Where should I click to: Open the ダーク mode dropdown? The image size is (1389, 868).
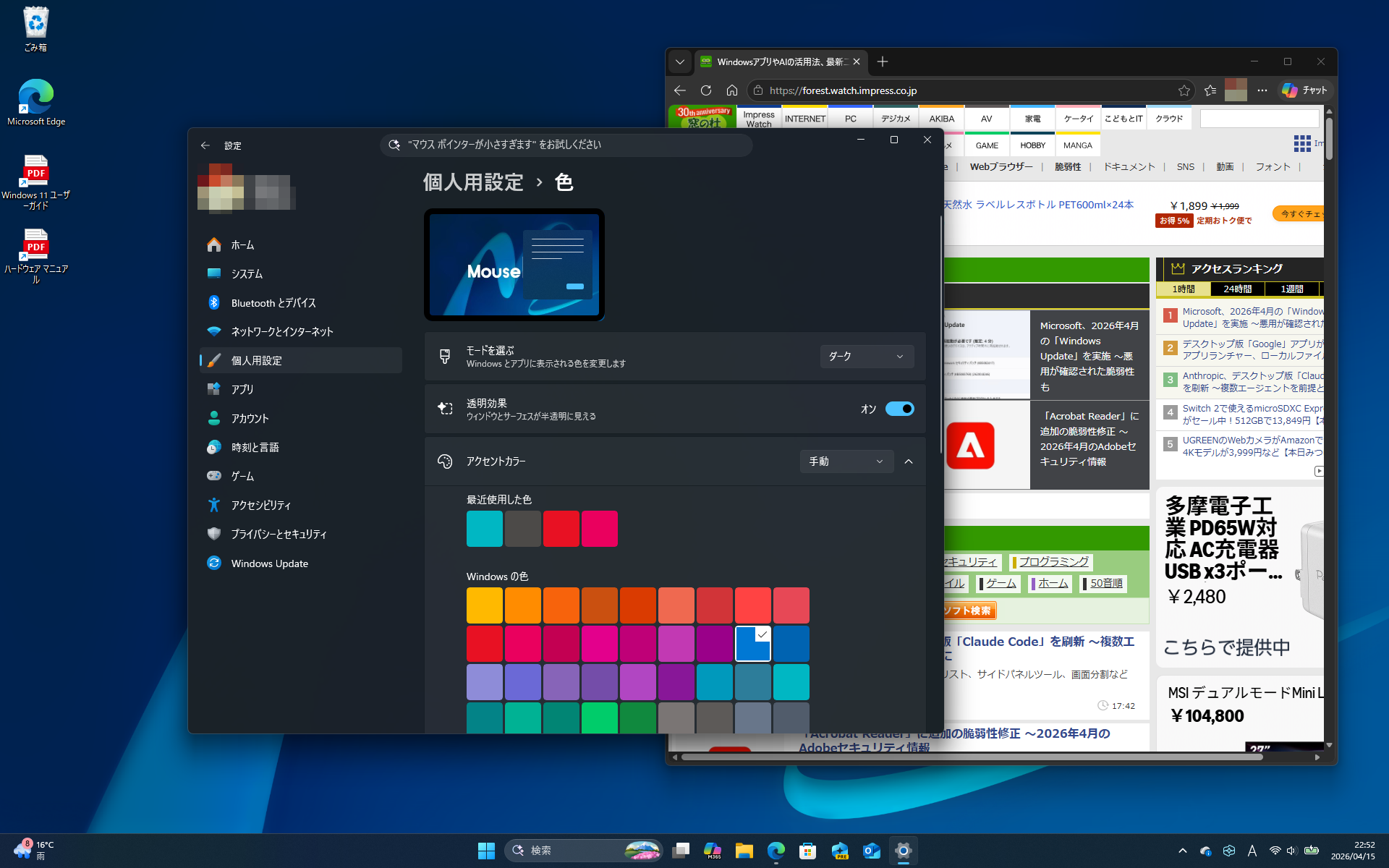(866, 357)
